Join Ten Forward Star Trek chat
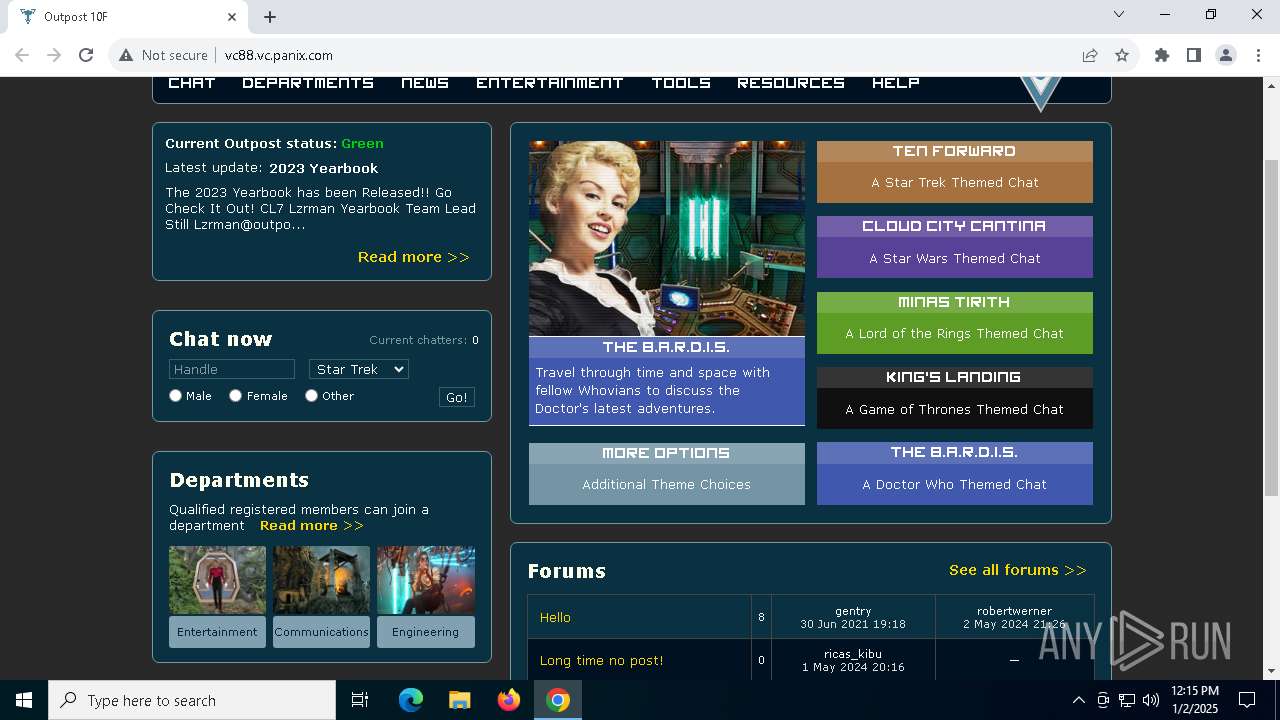 (x=955, y=172)
